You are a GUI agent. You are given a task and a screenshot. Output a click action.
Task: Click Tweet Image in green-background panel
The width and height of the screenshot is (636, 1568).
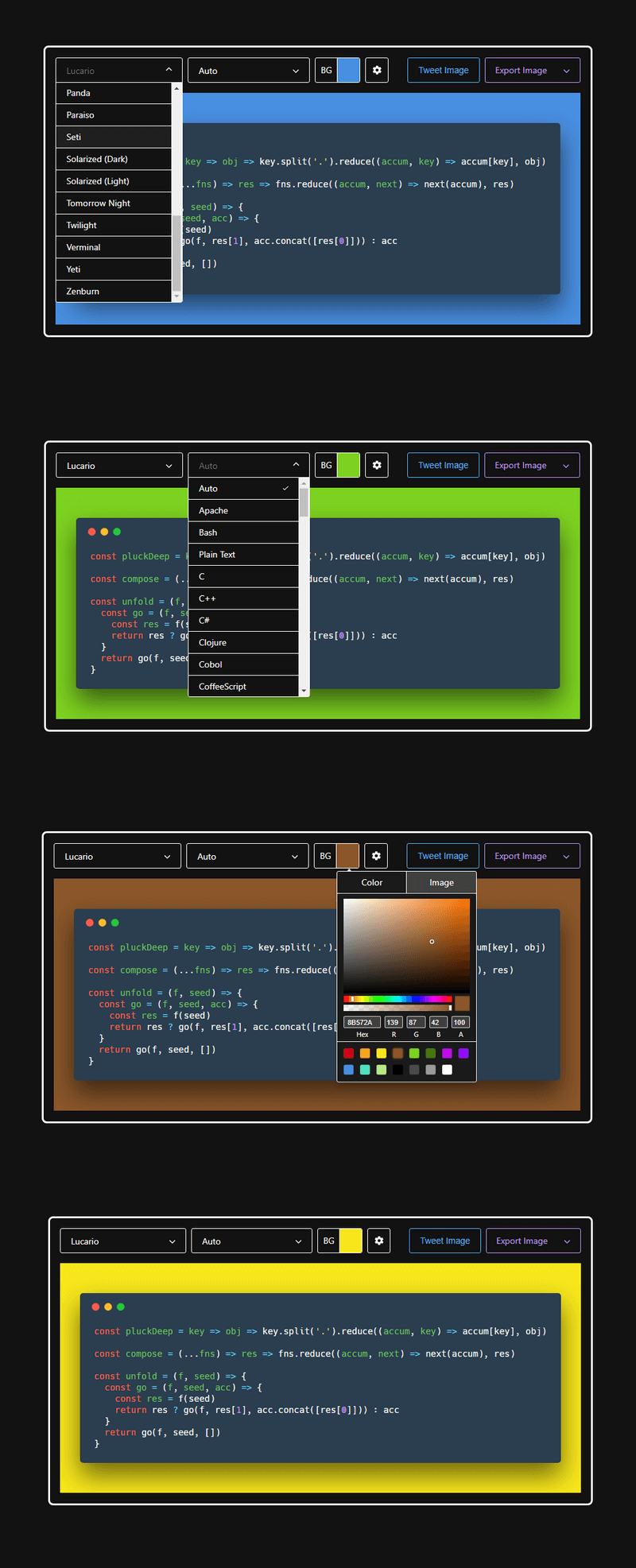[x=444, y=465]
